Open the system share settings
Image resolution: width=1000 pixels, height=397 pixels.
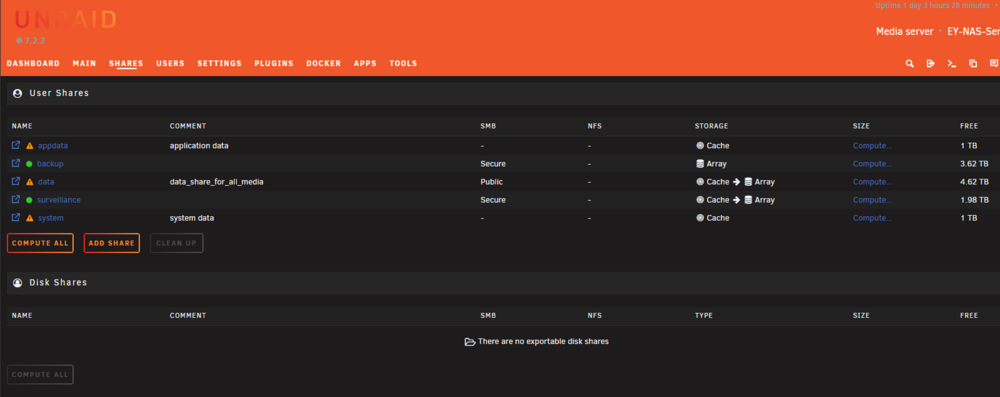(x=50, y=218)
